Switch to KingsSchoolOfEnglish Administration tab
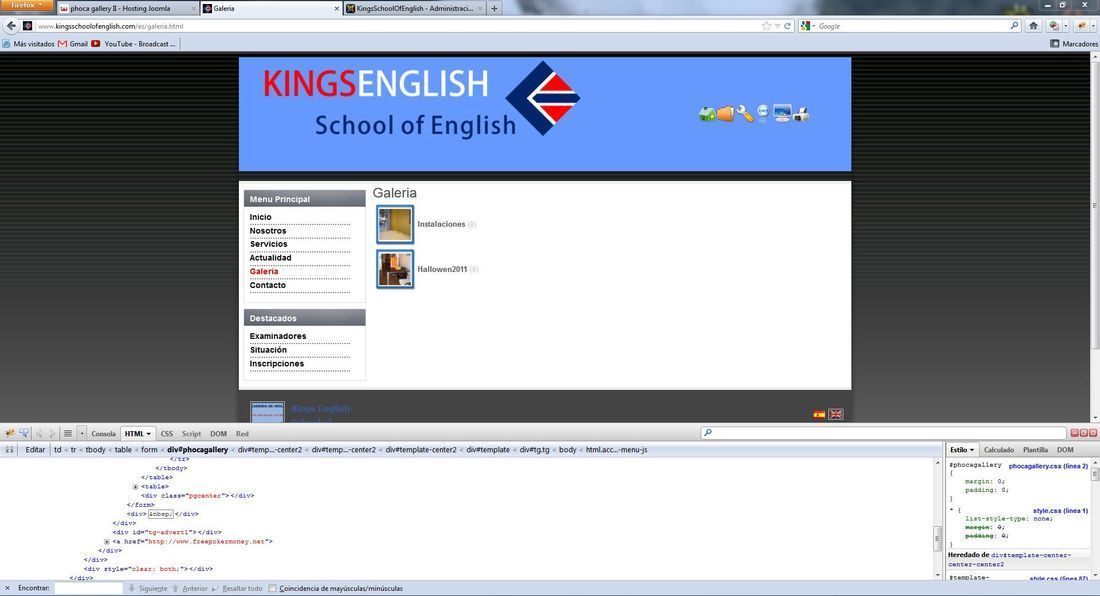1100x596 pixels. 413,8
